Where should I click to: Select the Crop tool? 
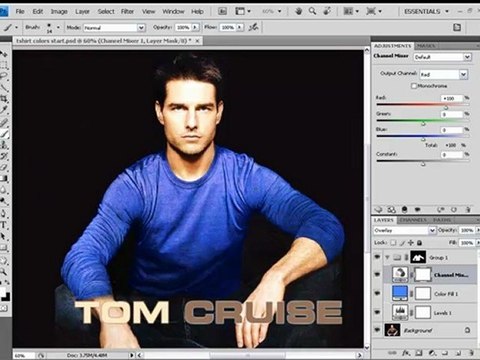pyautogui.click(x=4, y=98)
